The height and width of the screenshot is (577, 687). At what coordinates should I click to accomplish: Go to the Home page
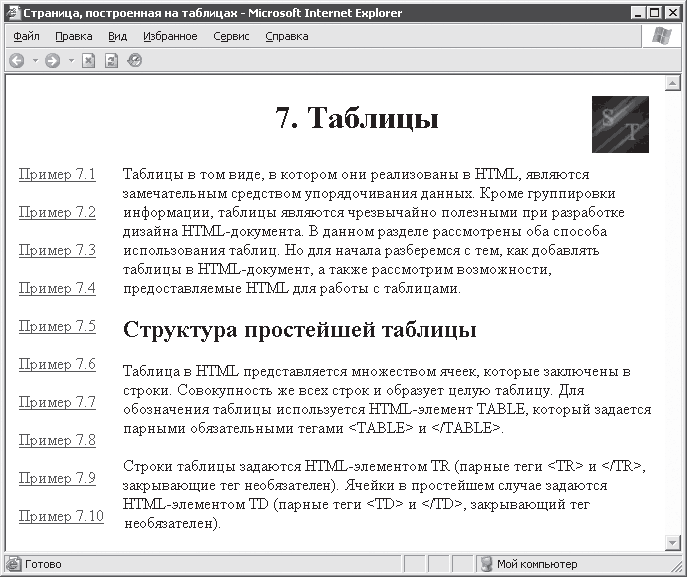click(135, 60)
